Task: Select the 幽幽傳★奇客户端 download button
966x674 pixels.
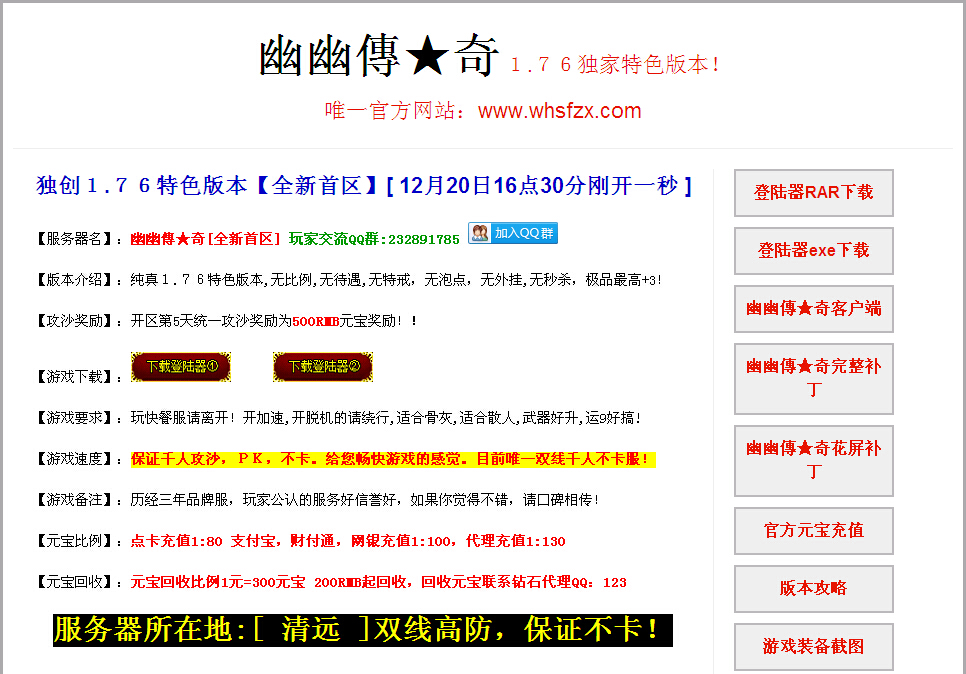Action: coord(813,309)
